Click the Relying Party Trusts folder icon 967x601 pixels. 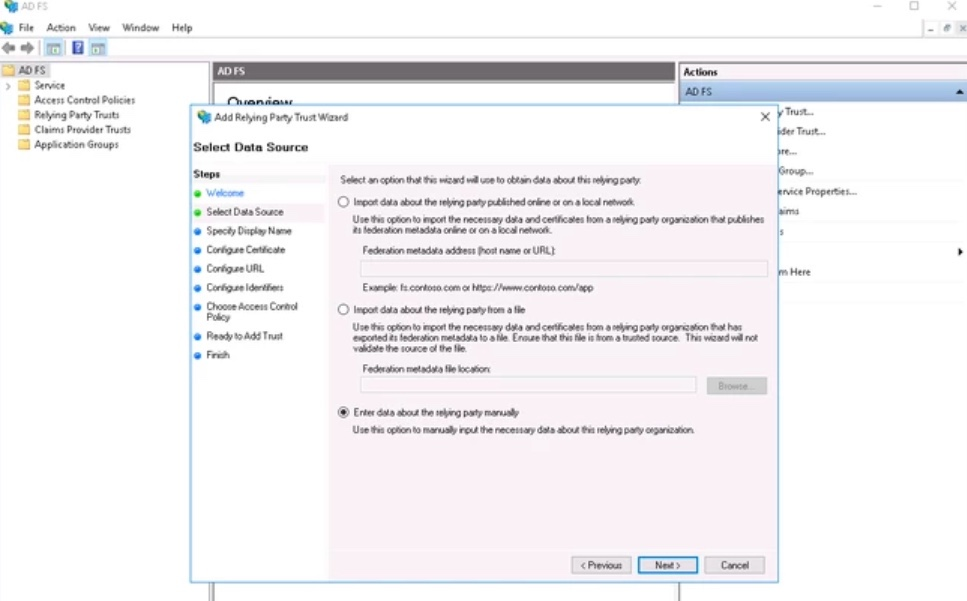(x=24, y=115)
